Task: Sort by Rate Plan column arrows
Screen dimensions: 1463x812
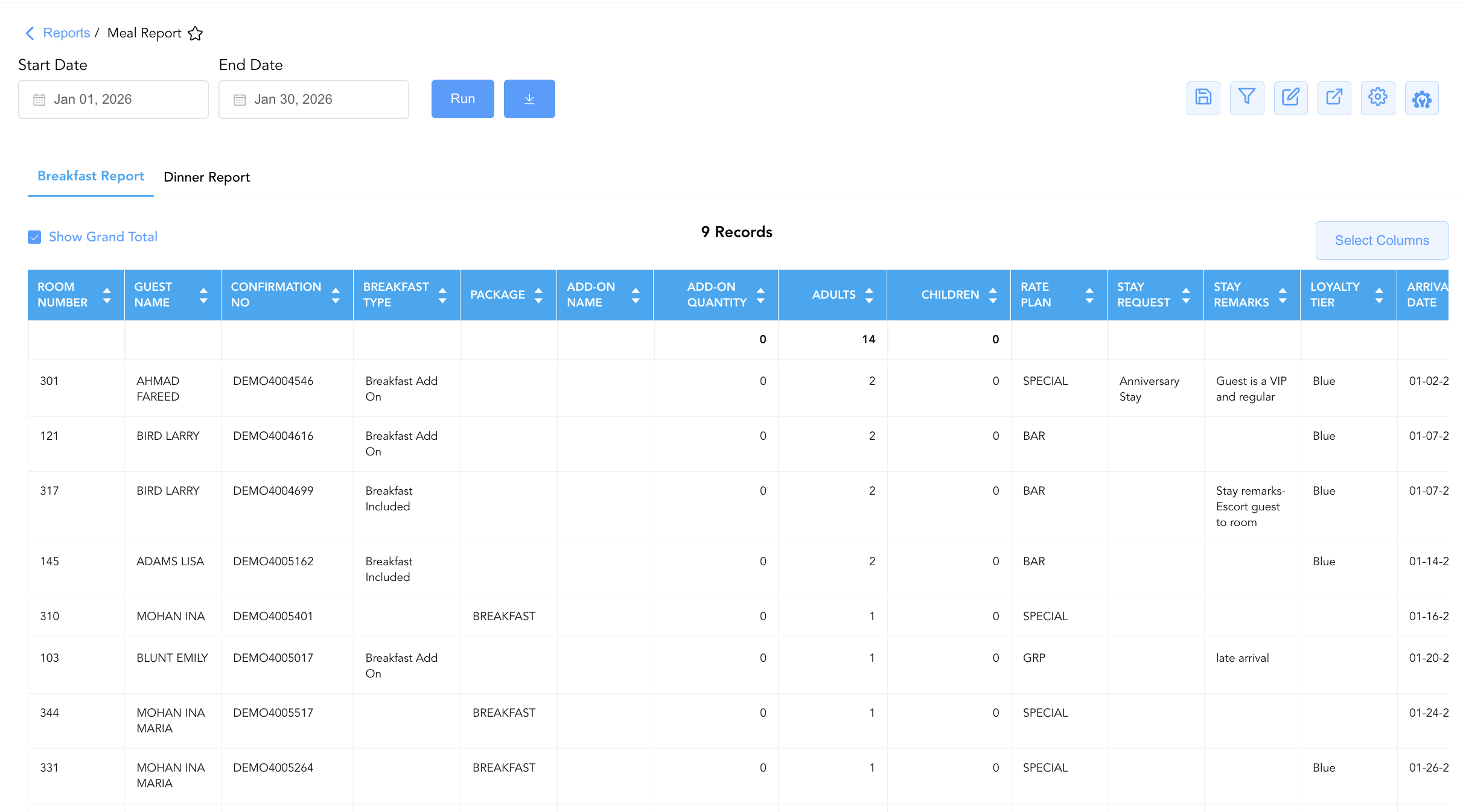Action: point(1089,295)
